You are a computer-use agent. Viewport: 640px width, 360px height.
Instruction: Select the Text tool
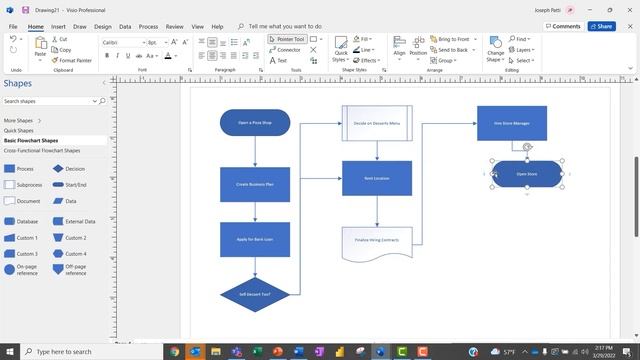tap(278, 60)
